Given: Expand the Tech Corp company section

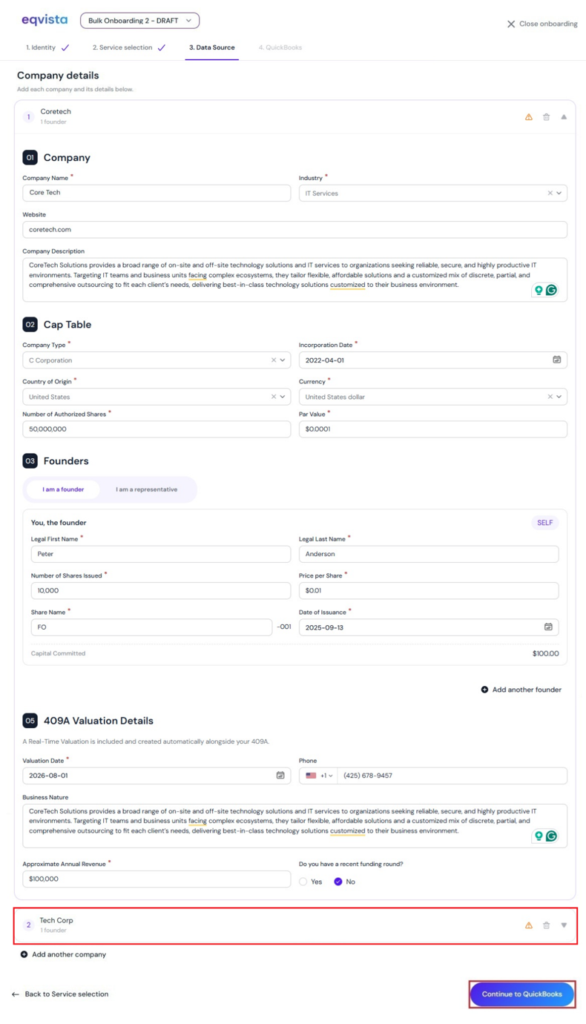Looking at the screenshot, I should tap(564, 925).
